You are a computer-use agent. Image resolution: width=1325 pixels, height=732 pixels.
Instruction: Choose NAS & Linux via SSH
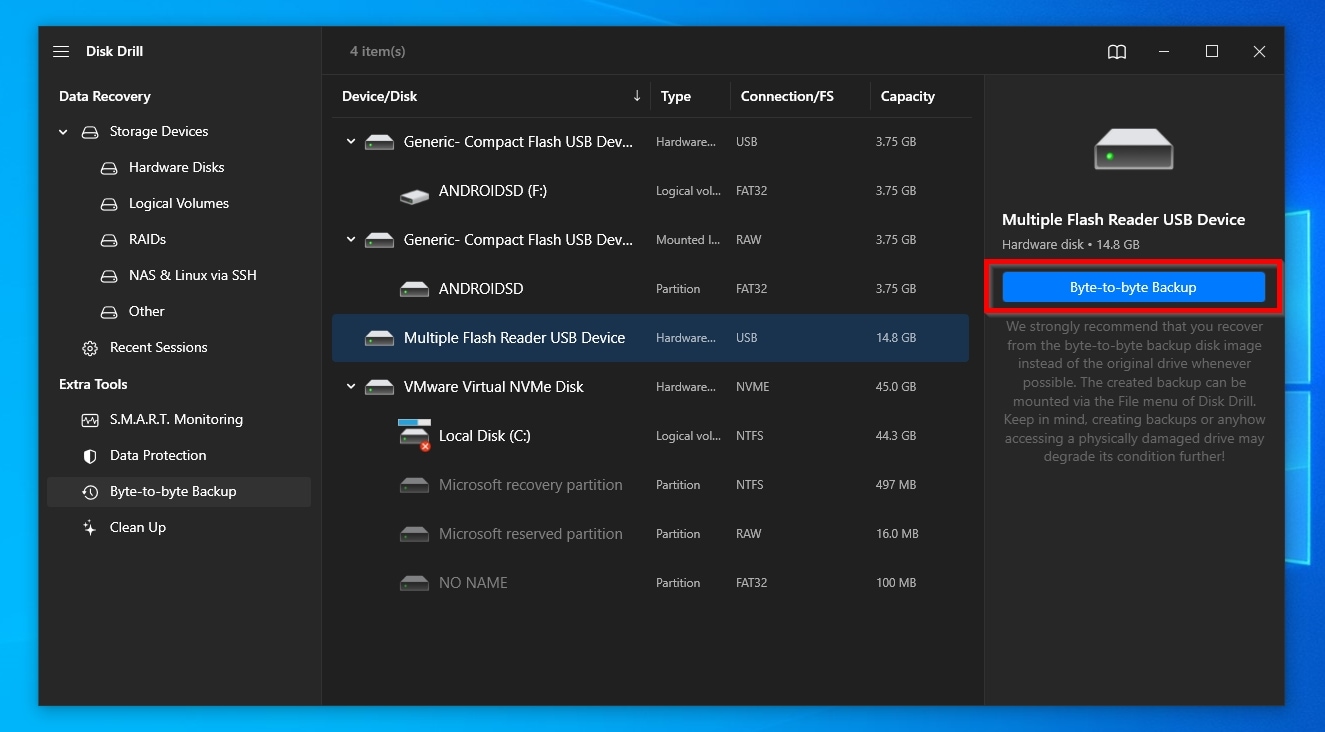192,276
